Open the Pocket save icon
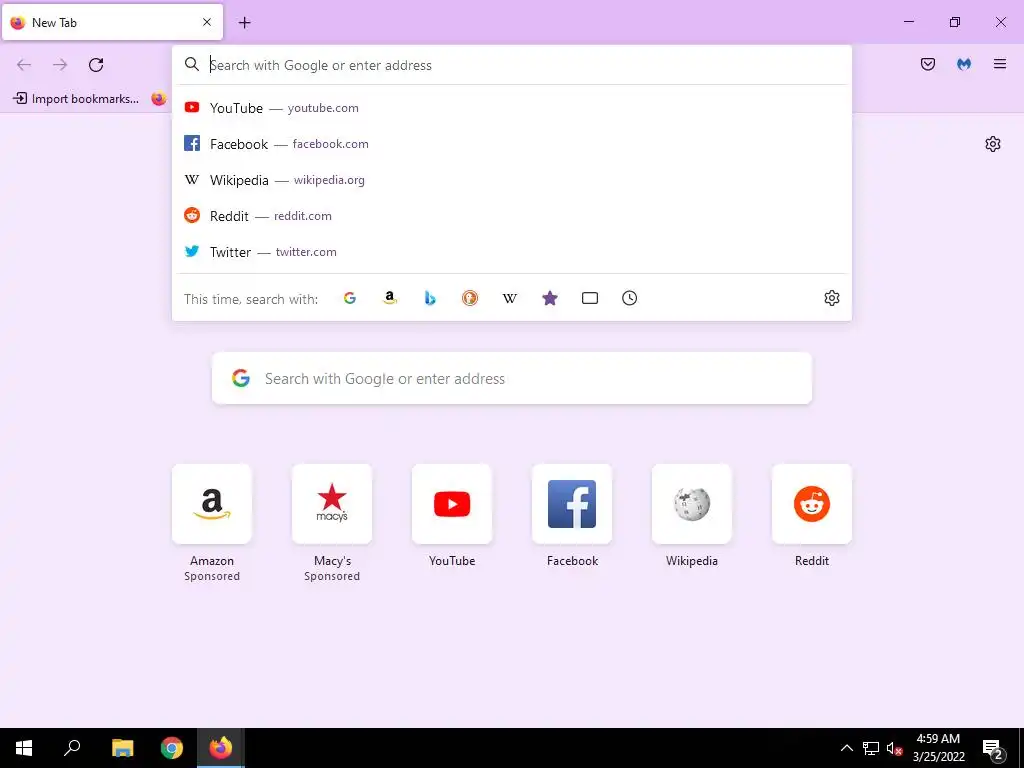This screenshot has width=1024, height=768. (x=928, y=64)
